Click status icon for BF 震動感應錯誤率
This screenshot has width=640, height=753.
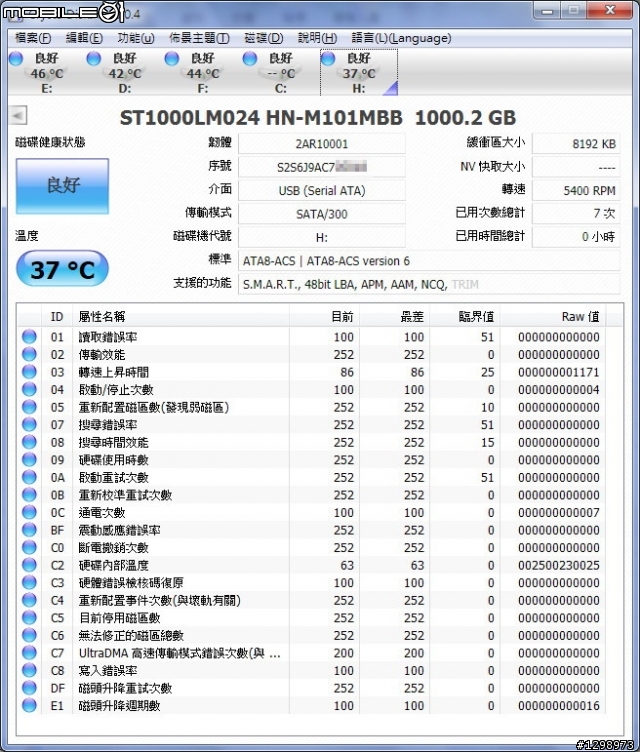(29, 530)
